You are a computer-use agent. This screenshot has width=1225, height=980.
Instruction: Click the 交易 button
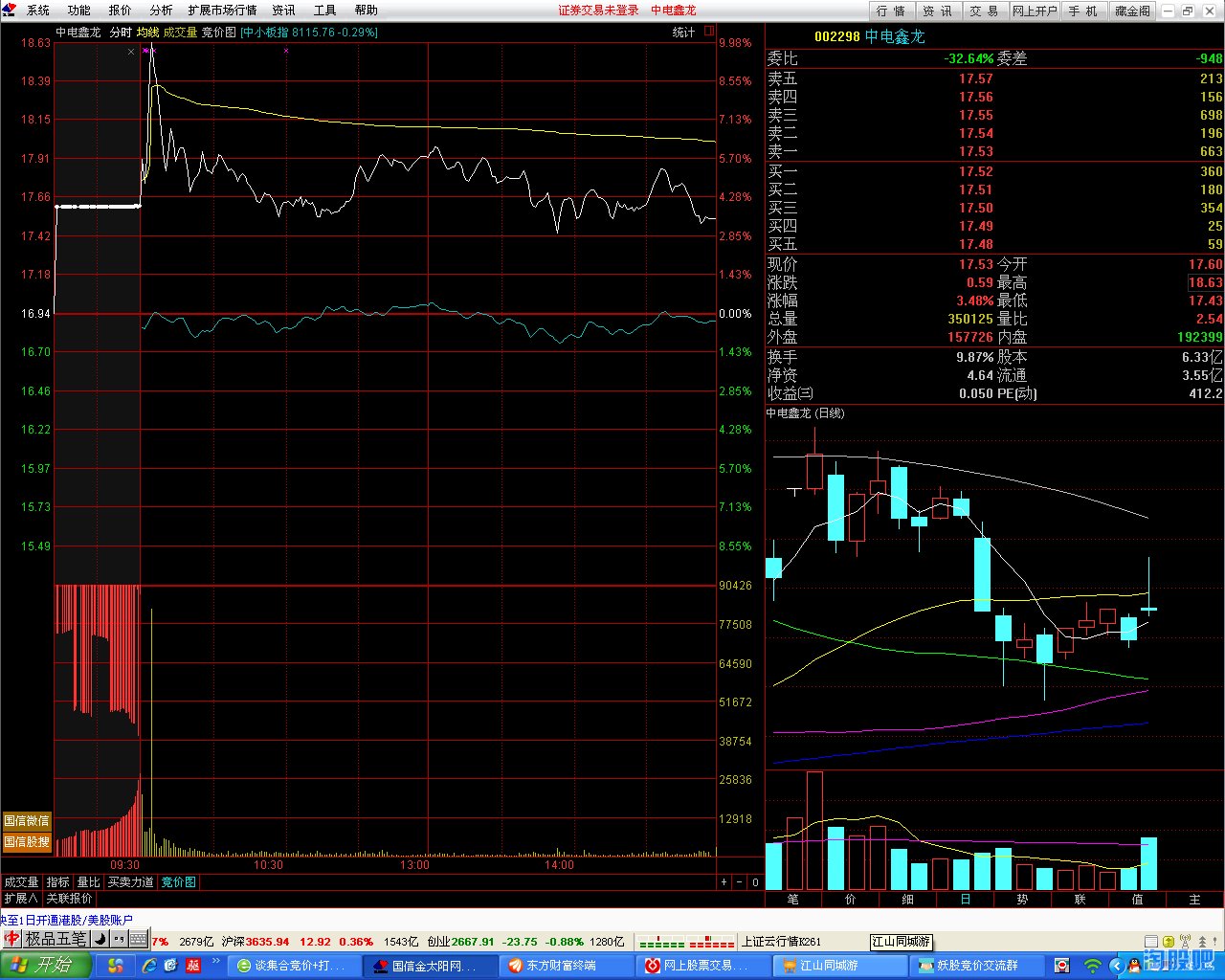tap(985, 11)
